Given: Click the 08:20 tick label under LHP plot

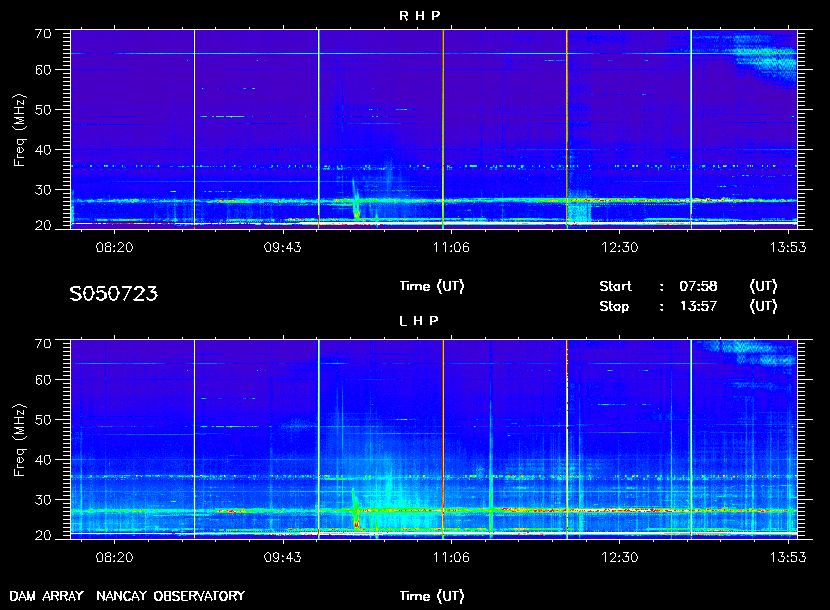Looking at the screenshot, I should click(x=114, y=557).
